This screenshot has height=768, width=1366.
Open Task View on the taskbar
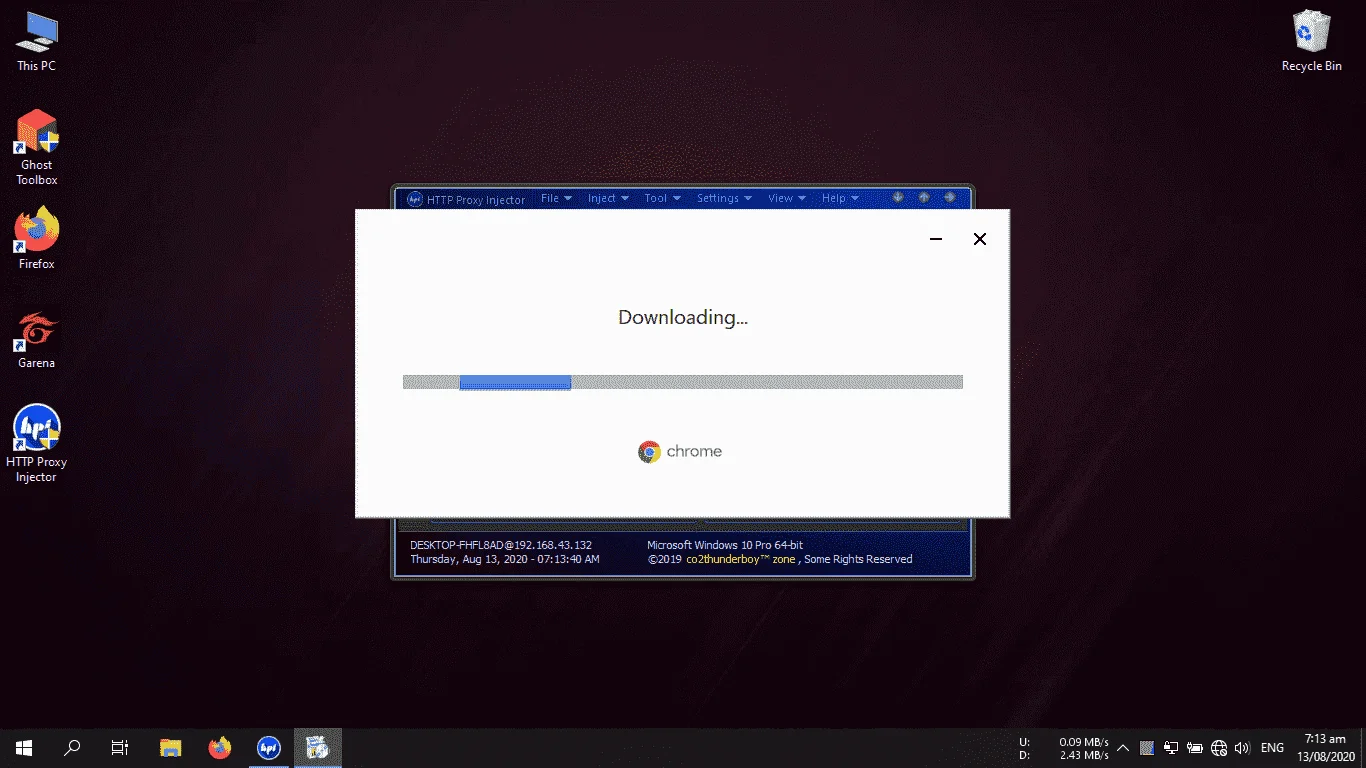coord(119,747)
